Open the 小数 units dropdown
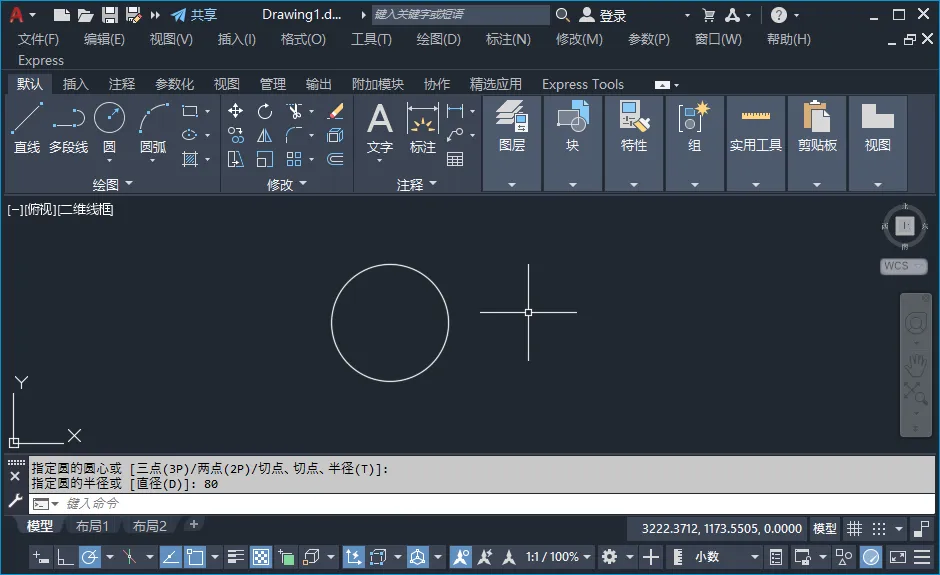This screenshot has width=940, height=575. click(727, 557)
